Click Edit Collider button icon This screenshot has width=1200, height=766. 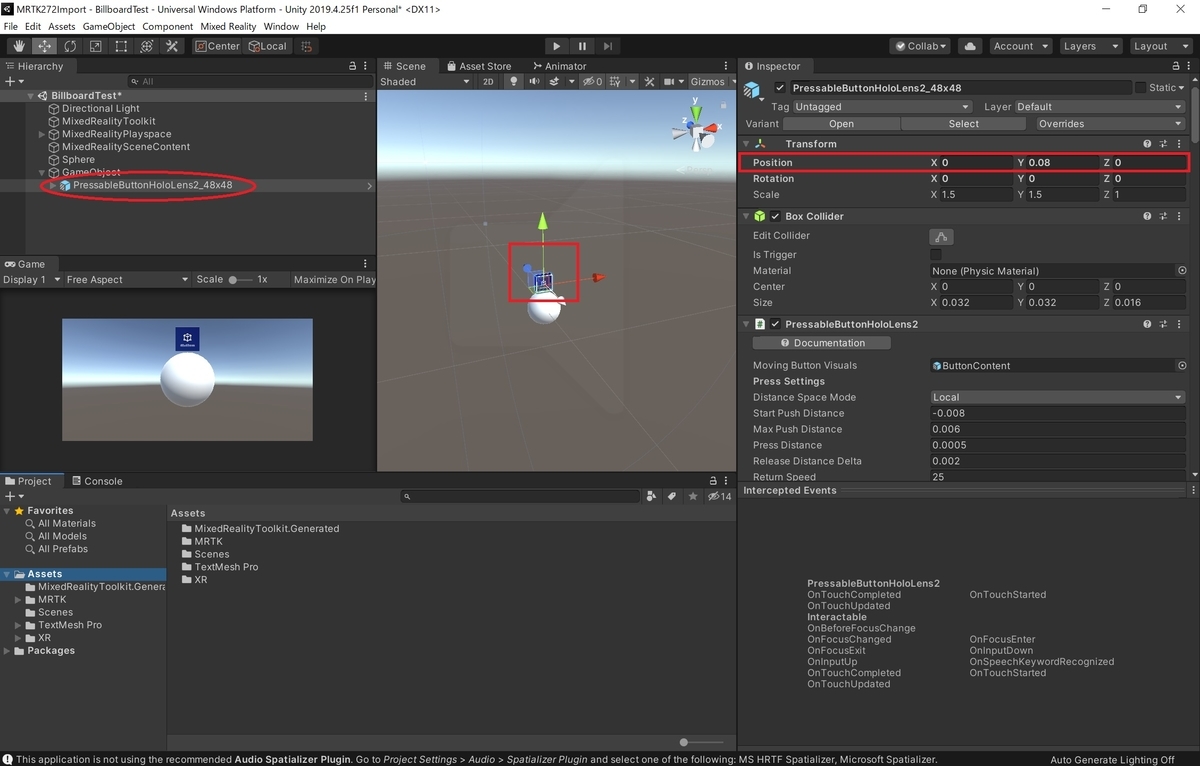point(941,237)
